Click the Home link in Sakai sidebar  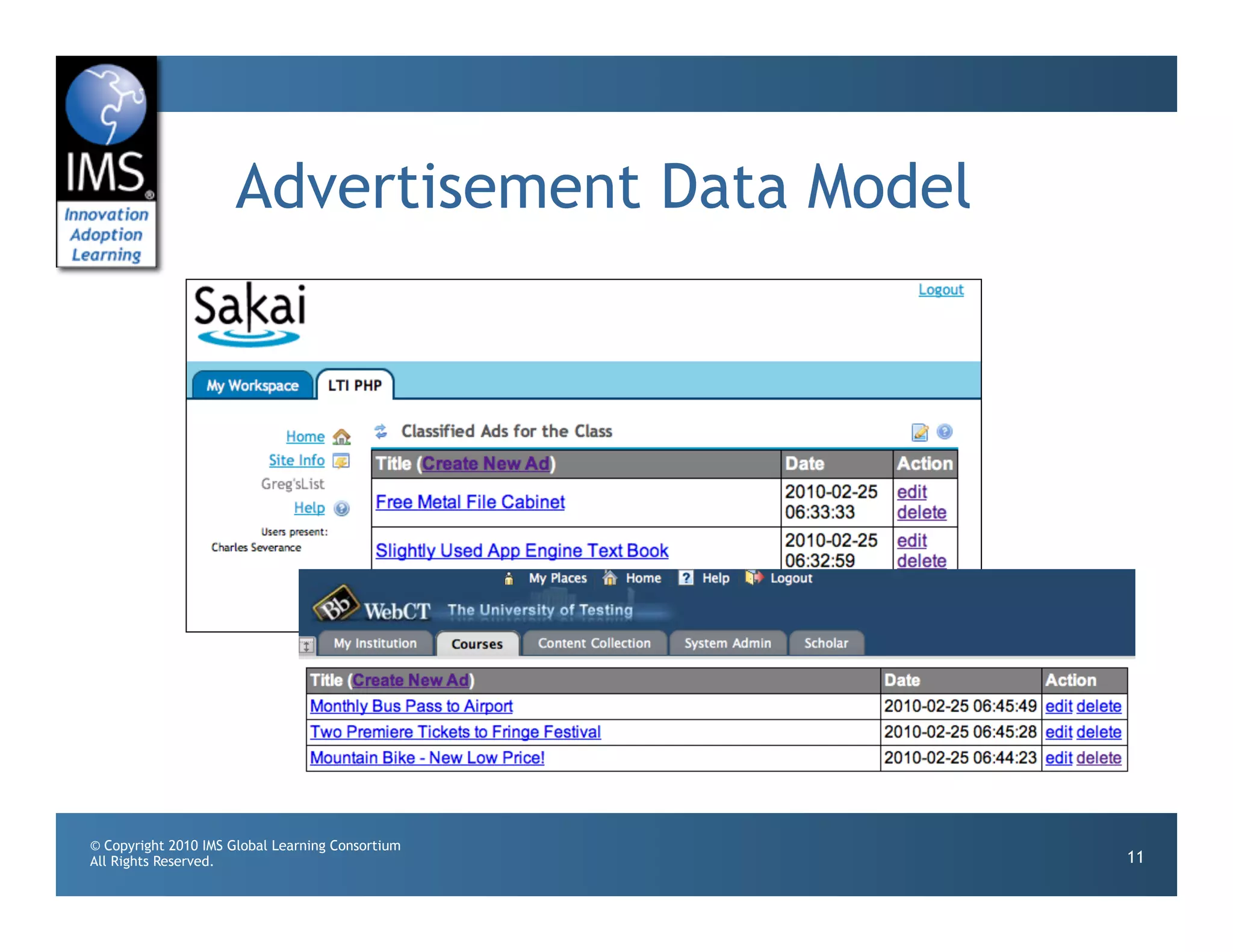(x=305, y=436)
